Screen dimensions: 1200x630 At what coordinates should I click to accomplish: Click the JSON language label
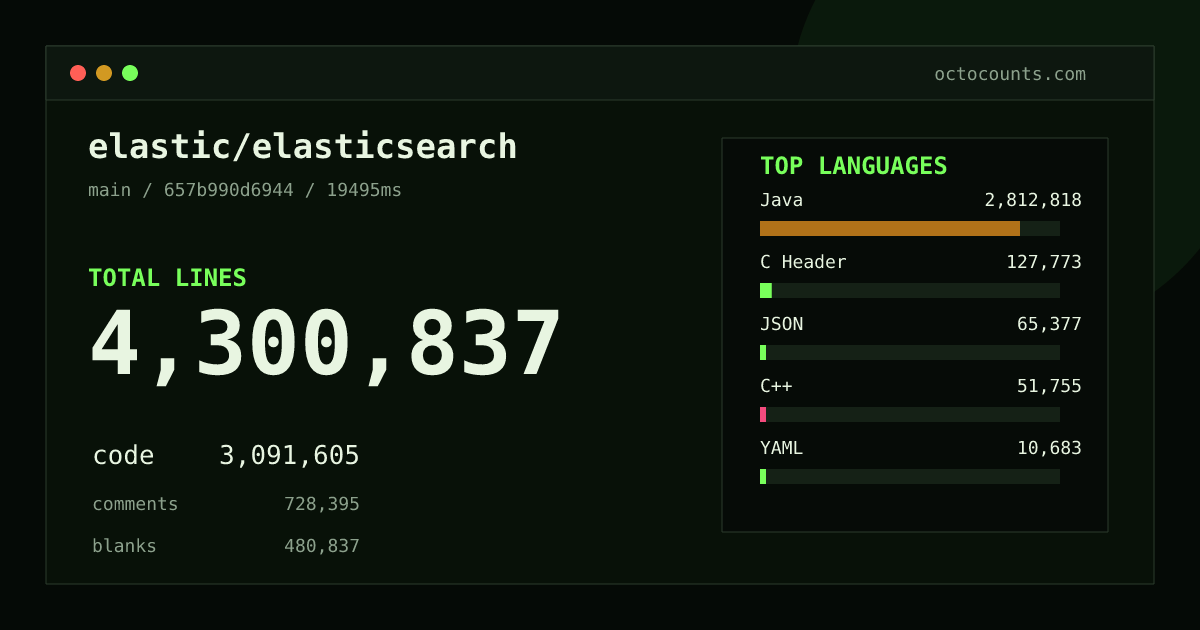coord(781,324)
